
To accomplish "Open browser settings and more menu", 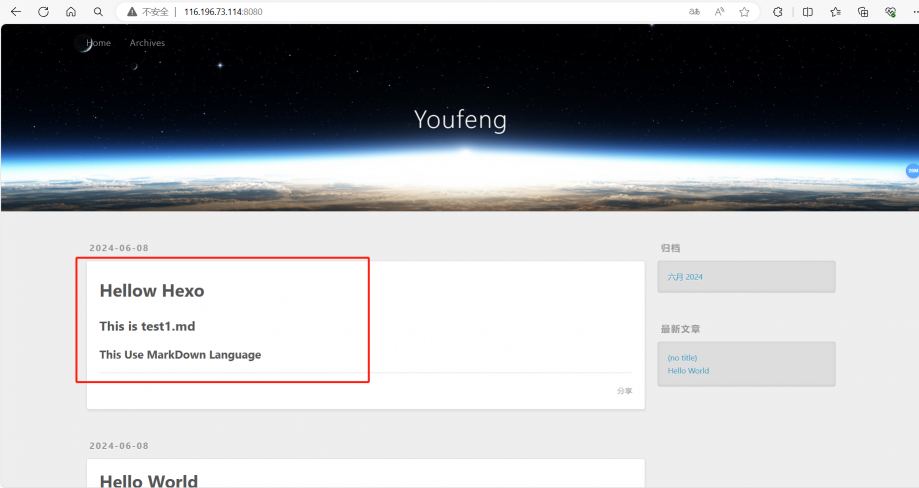I will click(914, 12).
